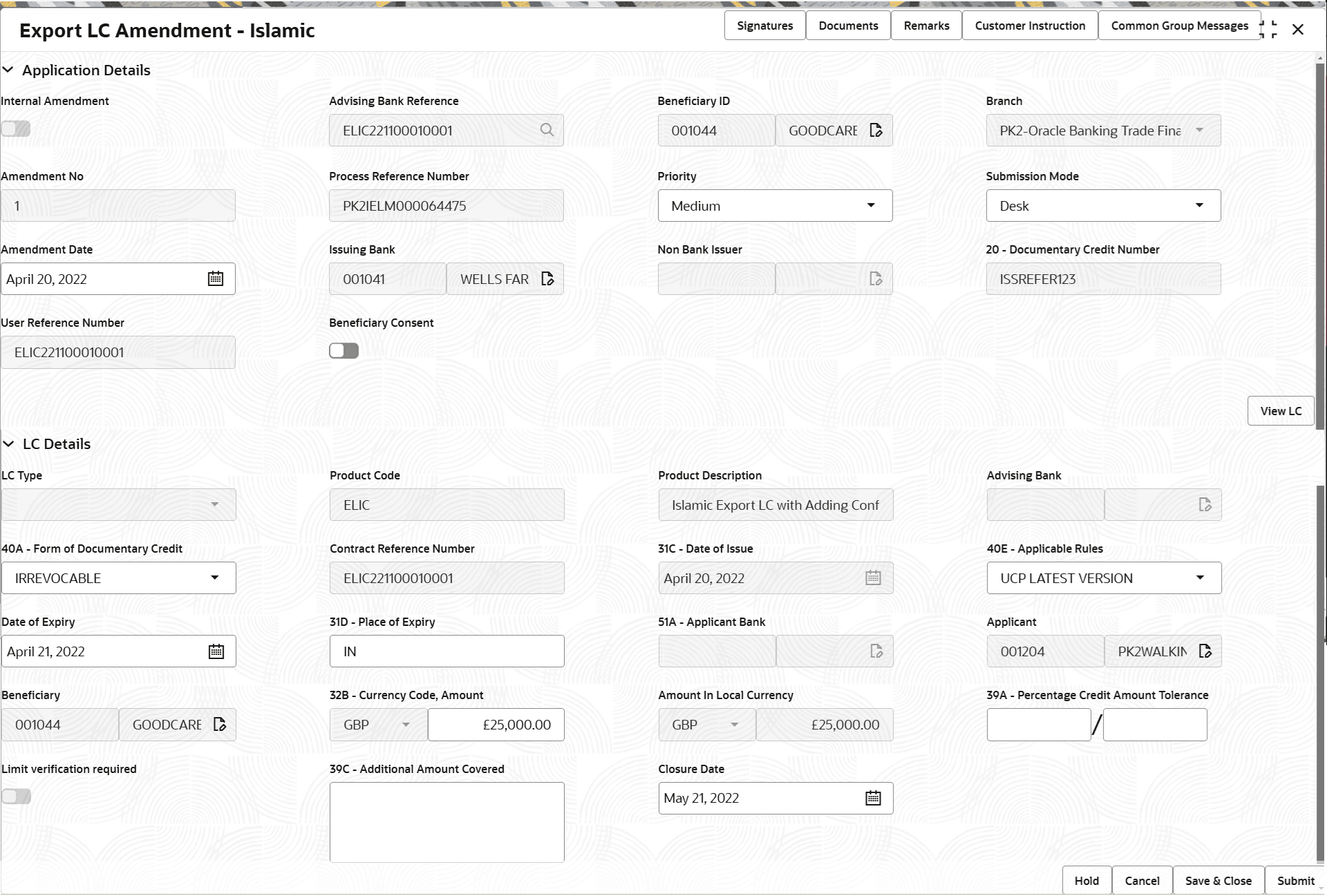Open the calendar for Amendment Date
Viewport: 1327px width, 896px height.
(x=215, y=278)
